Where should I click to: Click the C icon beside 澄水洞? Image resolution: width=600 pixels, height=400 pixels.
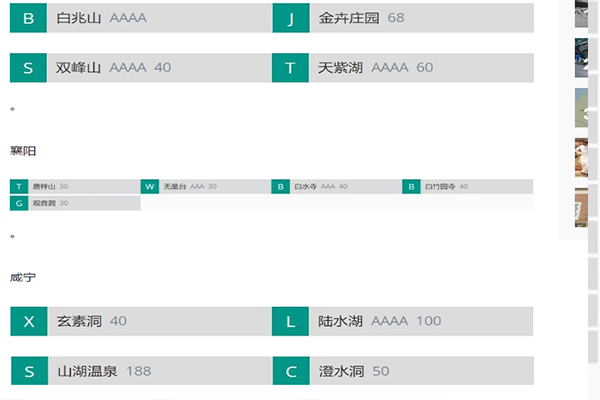coord(291,371)
